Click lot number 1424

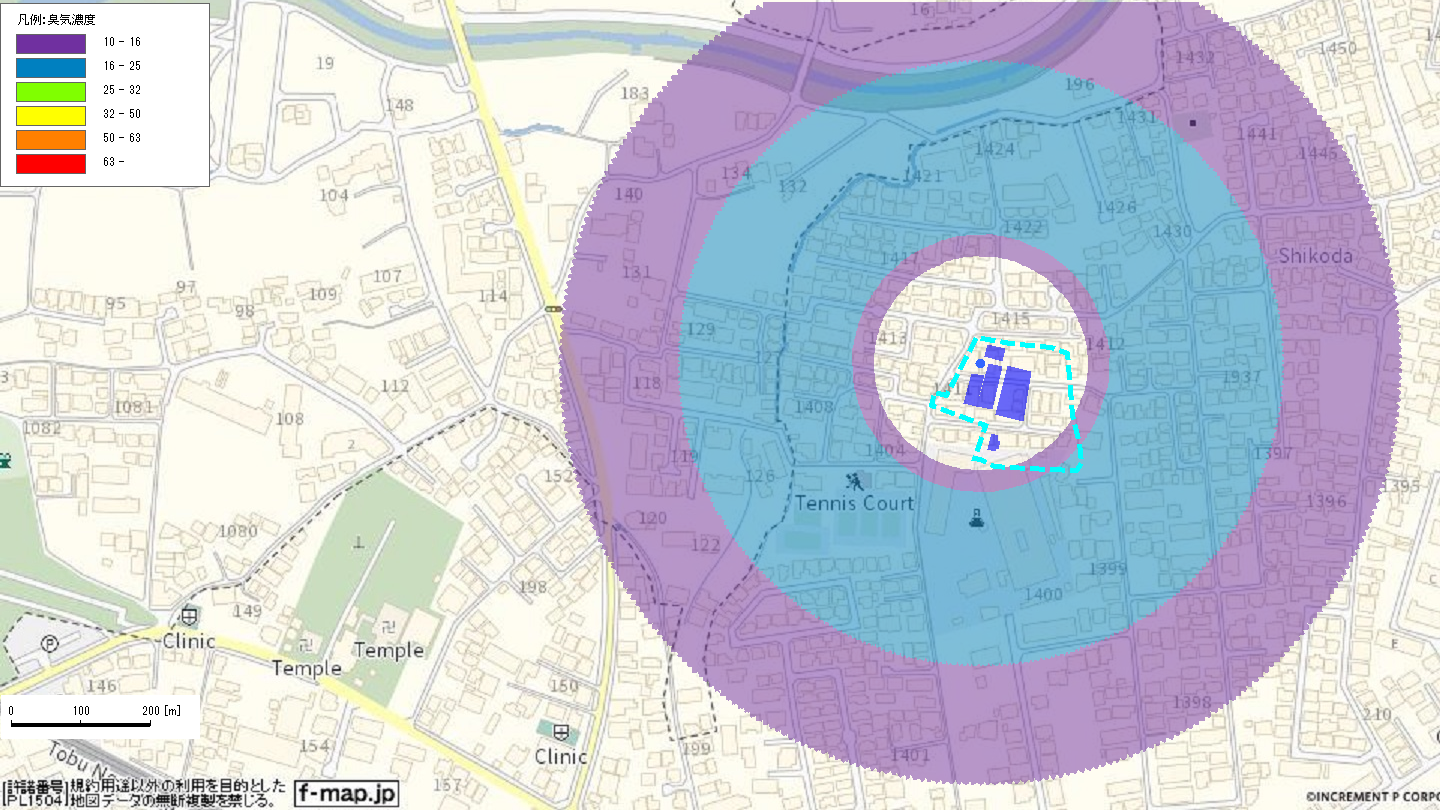[994, 150]
